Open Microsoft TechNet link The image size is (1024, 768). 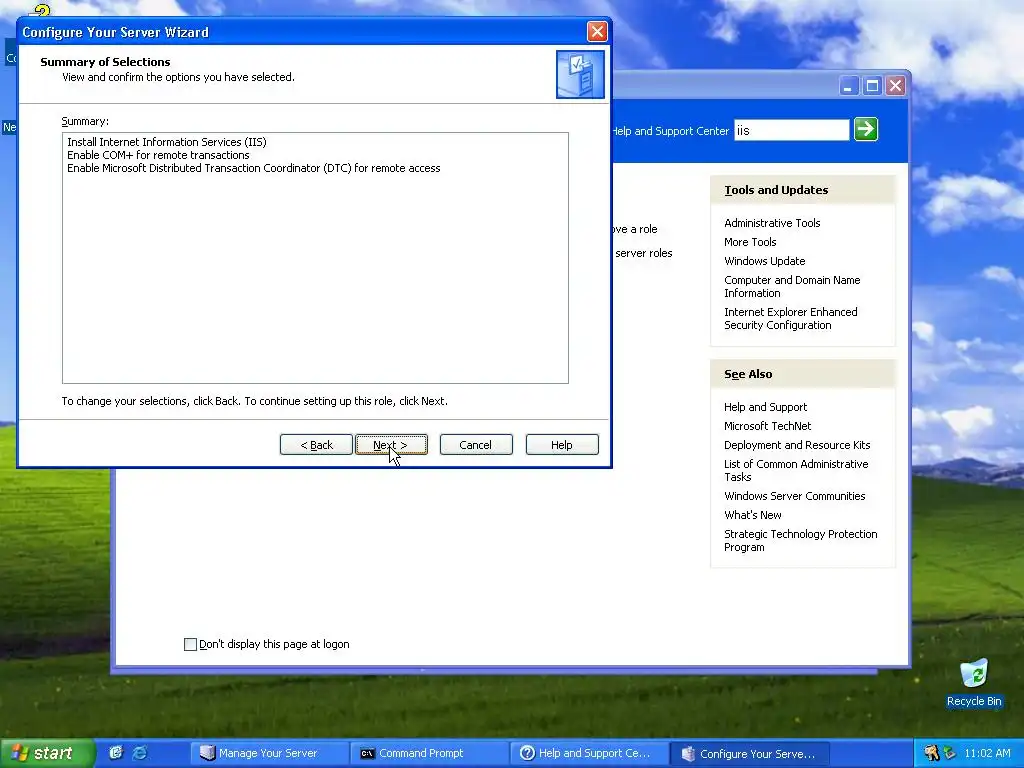pos(767,426)
